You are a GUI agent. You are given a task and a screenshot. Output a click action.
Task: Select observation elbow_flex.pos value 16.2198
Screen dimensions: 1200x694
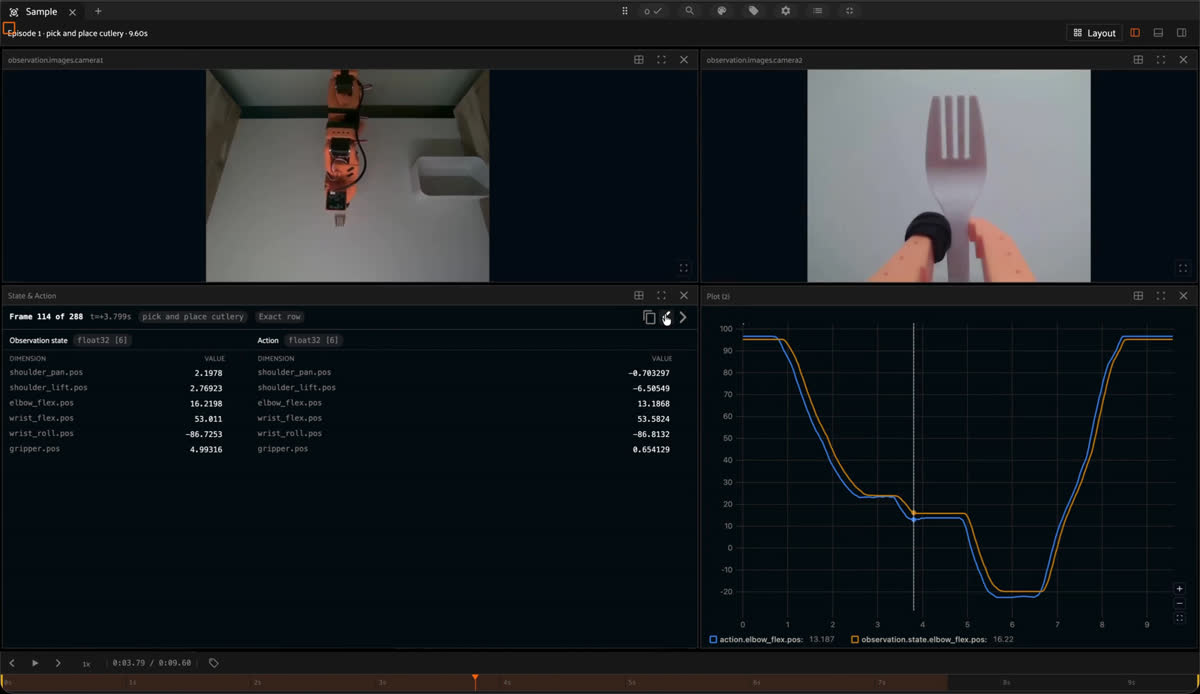206,403
